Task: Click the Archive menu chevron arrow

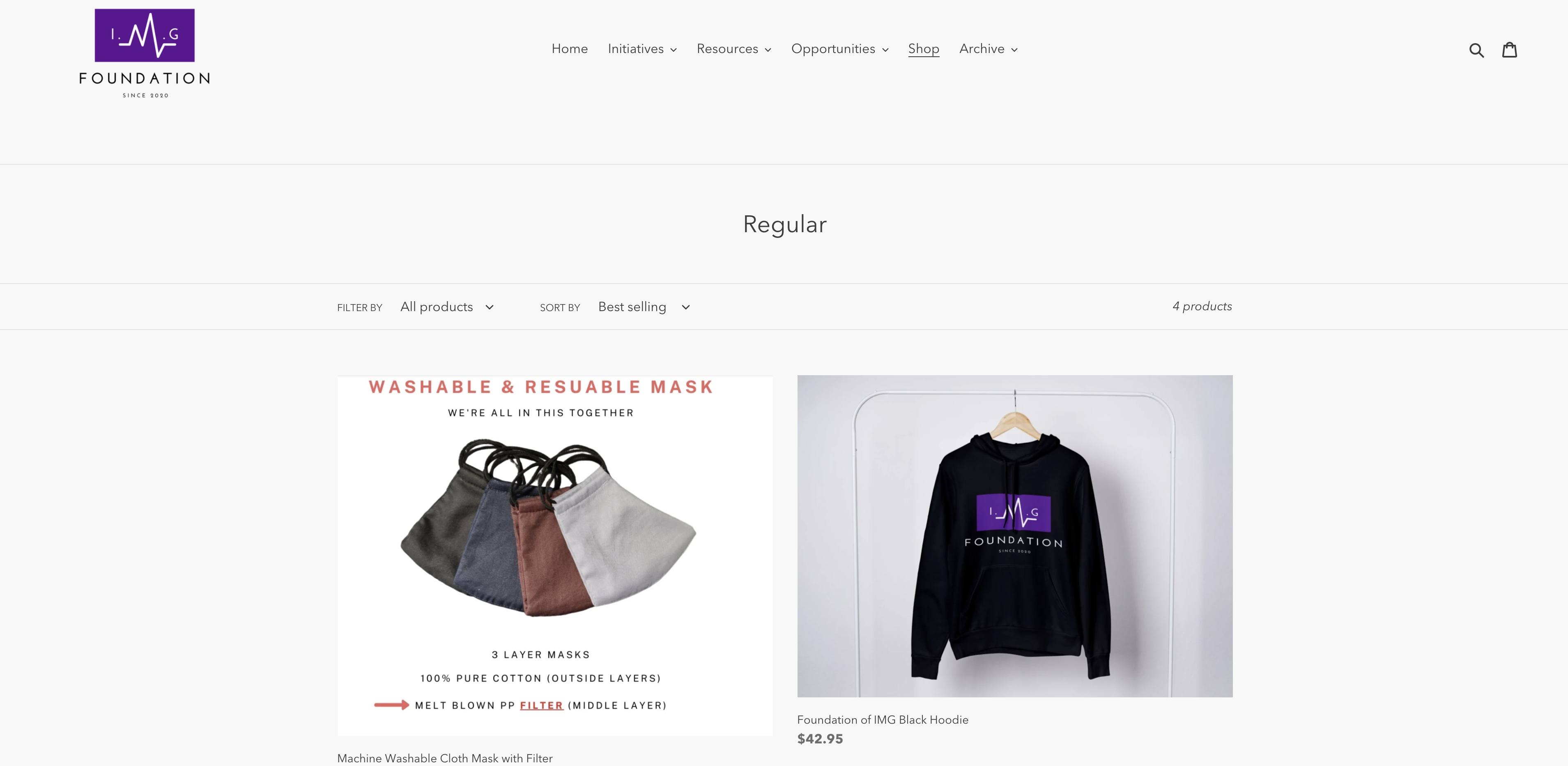Action: coord(1014,50)
